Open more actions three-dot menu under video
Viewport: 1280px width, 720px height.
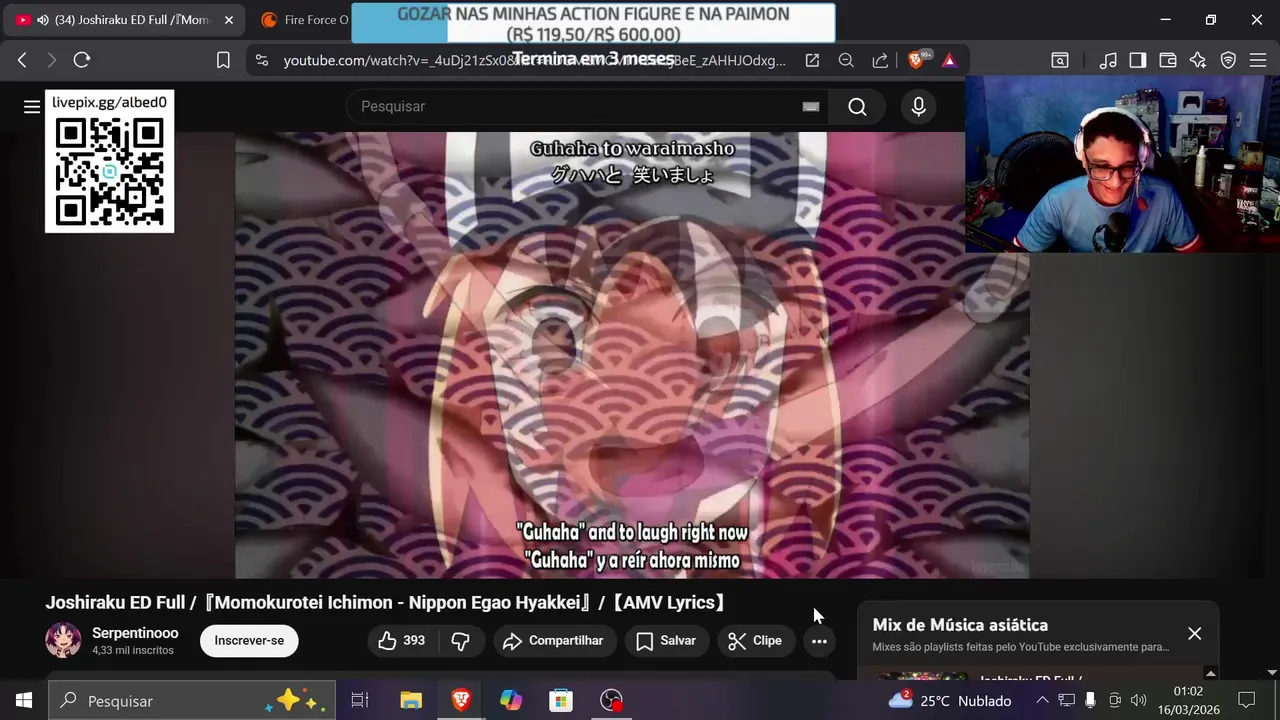819,641
